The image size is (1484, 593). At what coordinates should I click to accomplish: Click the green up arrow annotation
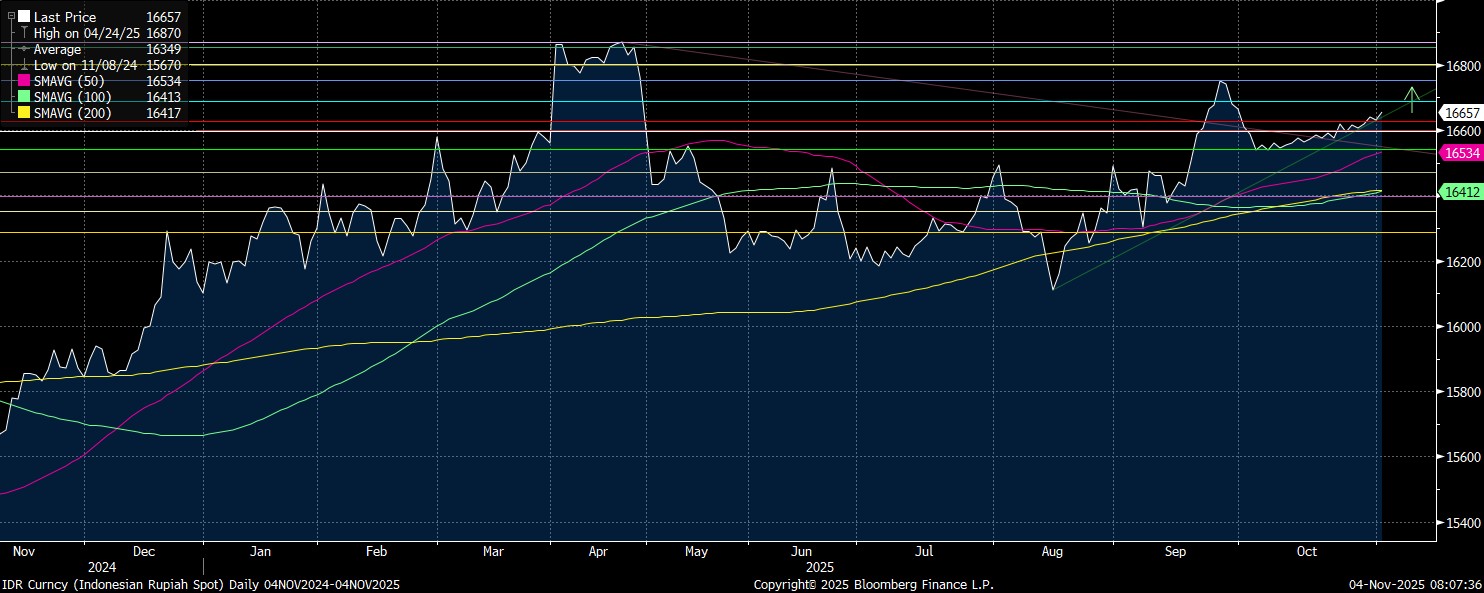point(1411,99)
